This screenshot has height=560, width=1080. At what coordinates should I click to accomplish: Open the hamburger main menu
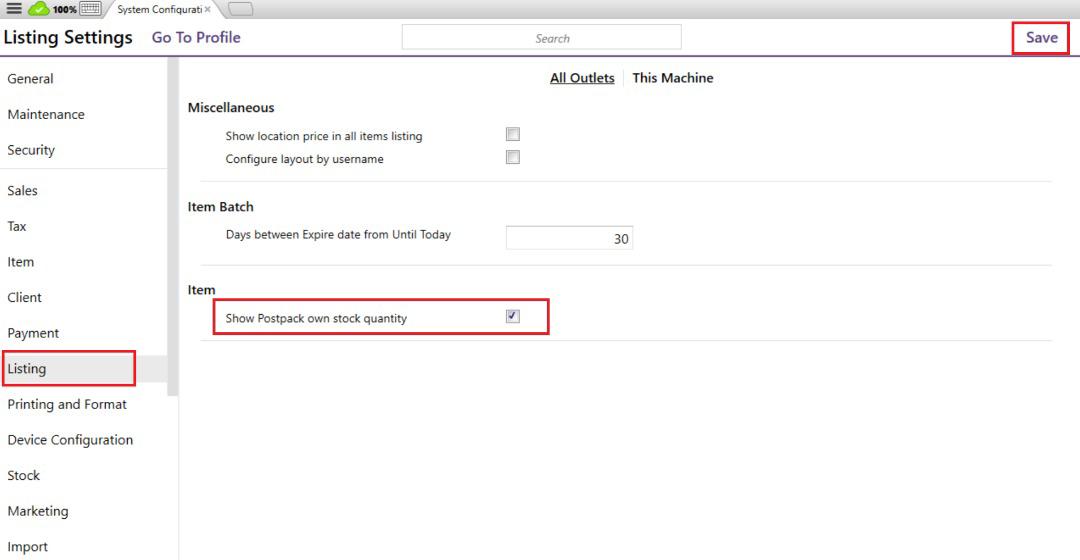14,9
